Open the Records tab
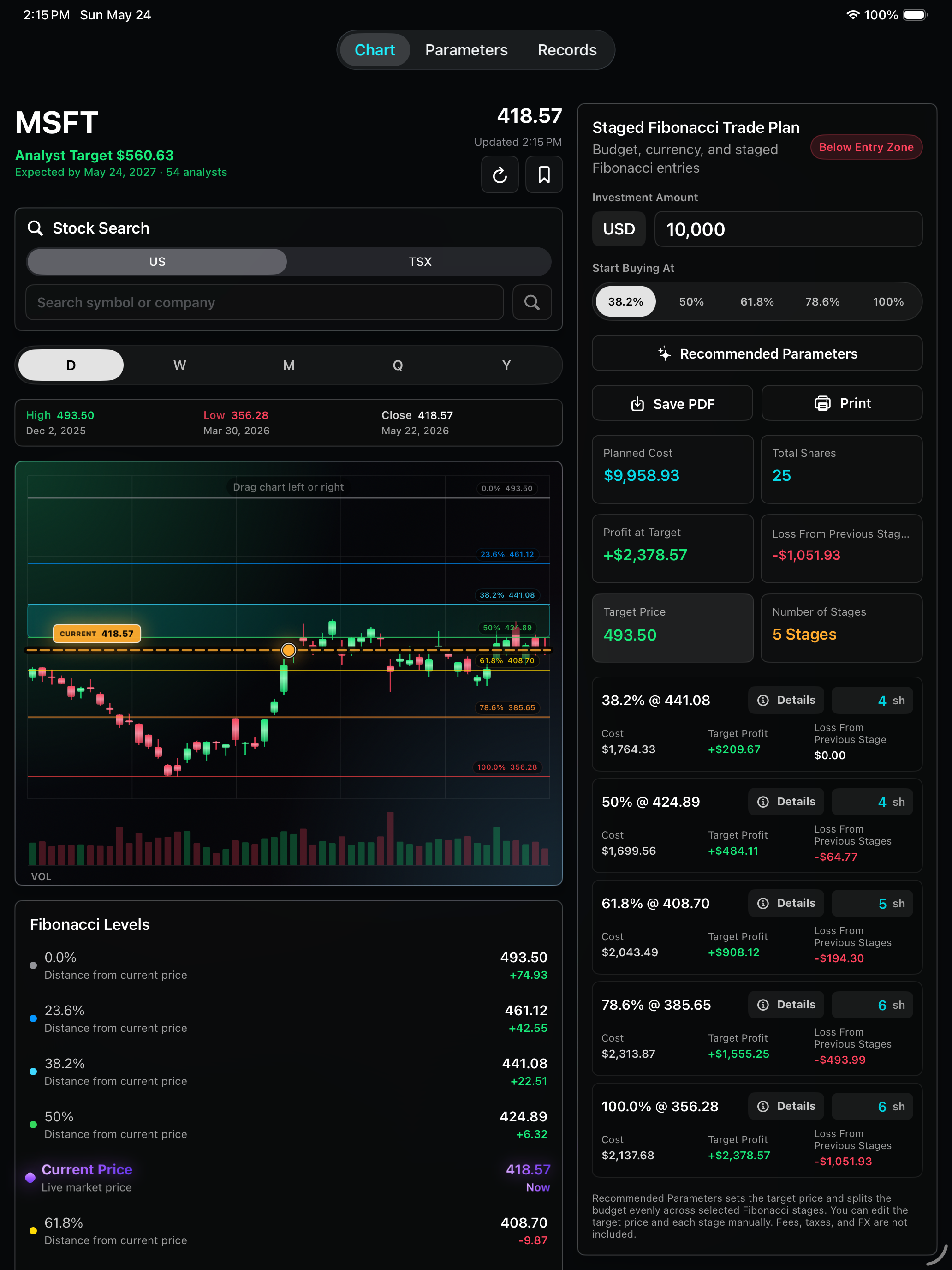 point(567,50)
